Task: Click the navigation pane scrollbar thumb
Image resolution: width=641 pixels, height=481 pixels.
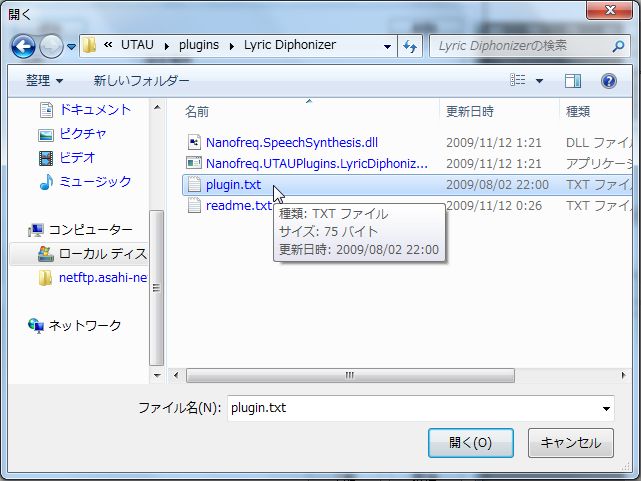Action: 156,288
